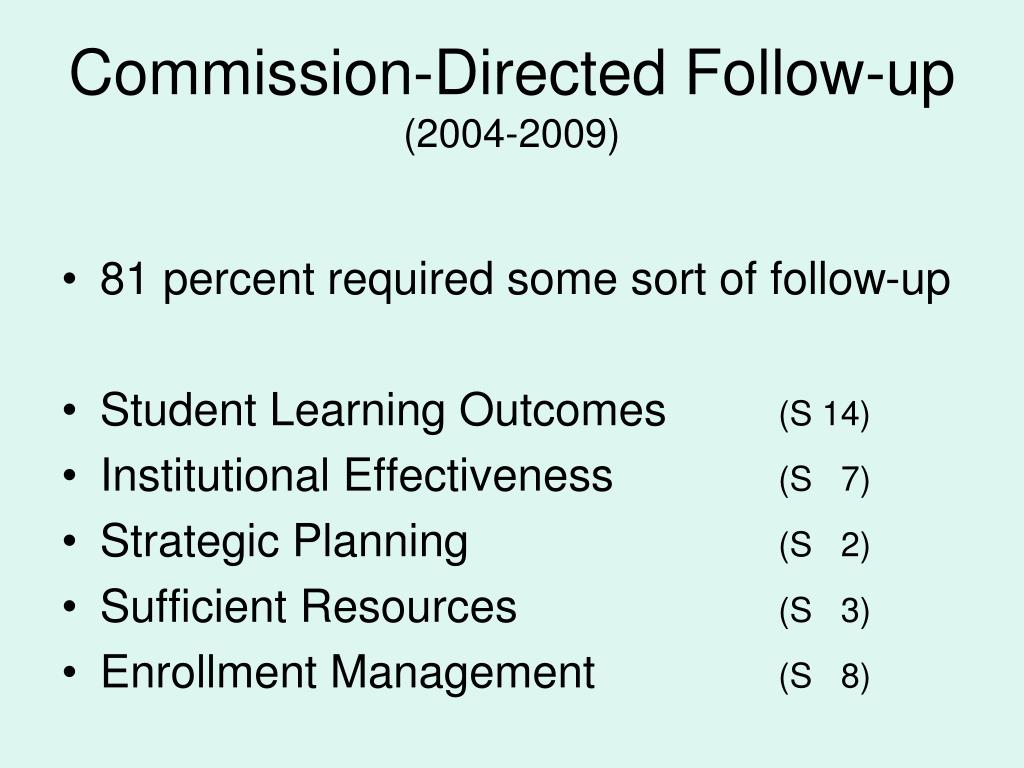Select Enrollment Management line

tap(347, 673)
